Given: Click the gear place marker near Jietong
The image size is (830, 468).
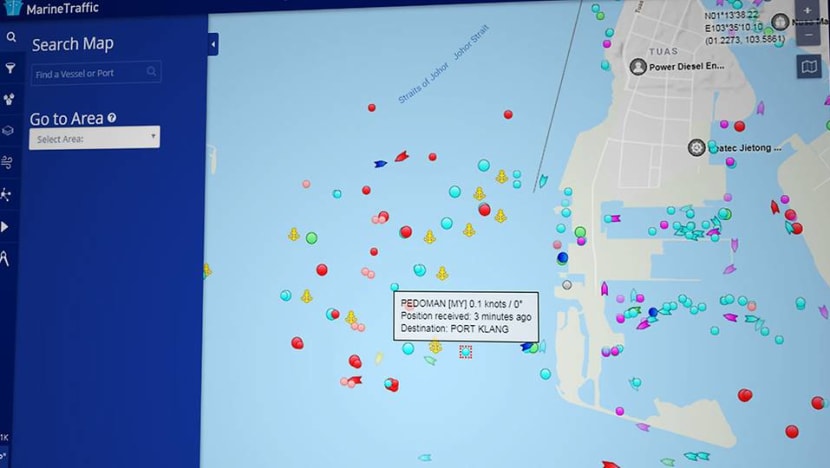Looking at the screenshot, I should (x=697, y=147).
